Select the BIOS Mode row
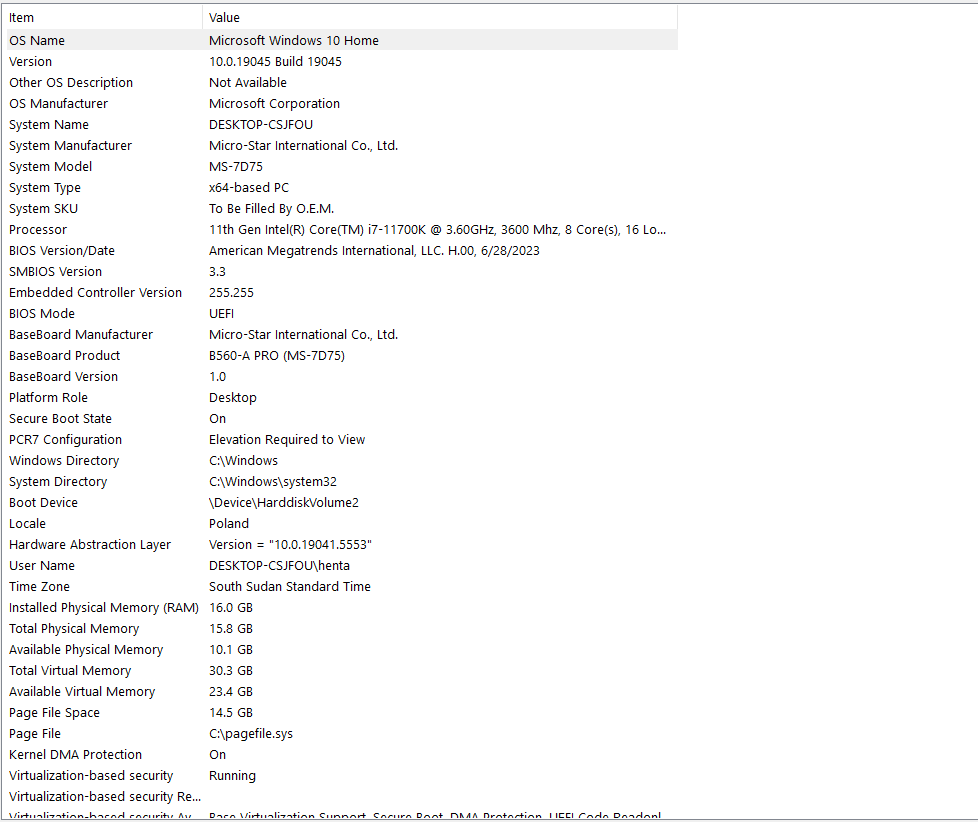Viewport: 978px width, 822px height. pos(342,314)
